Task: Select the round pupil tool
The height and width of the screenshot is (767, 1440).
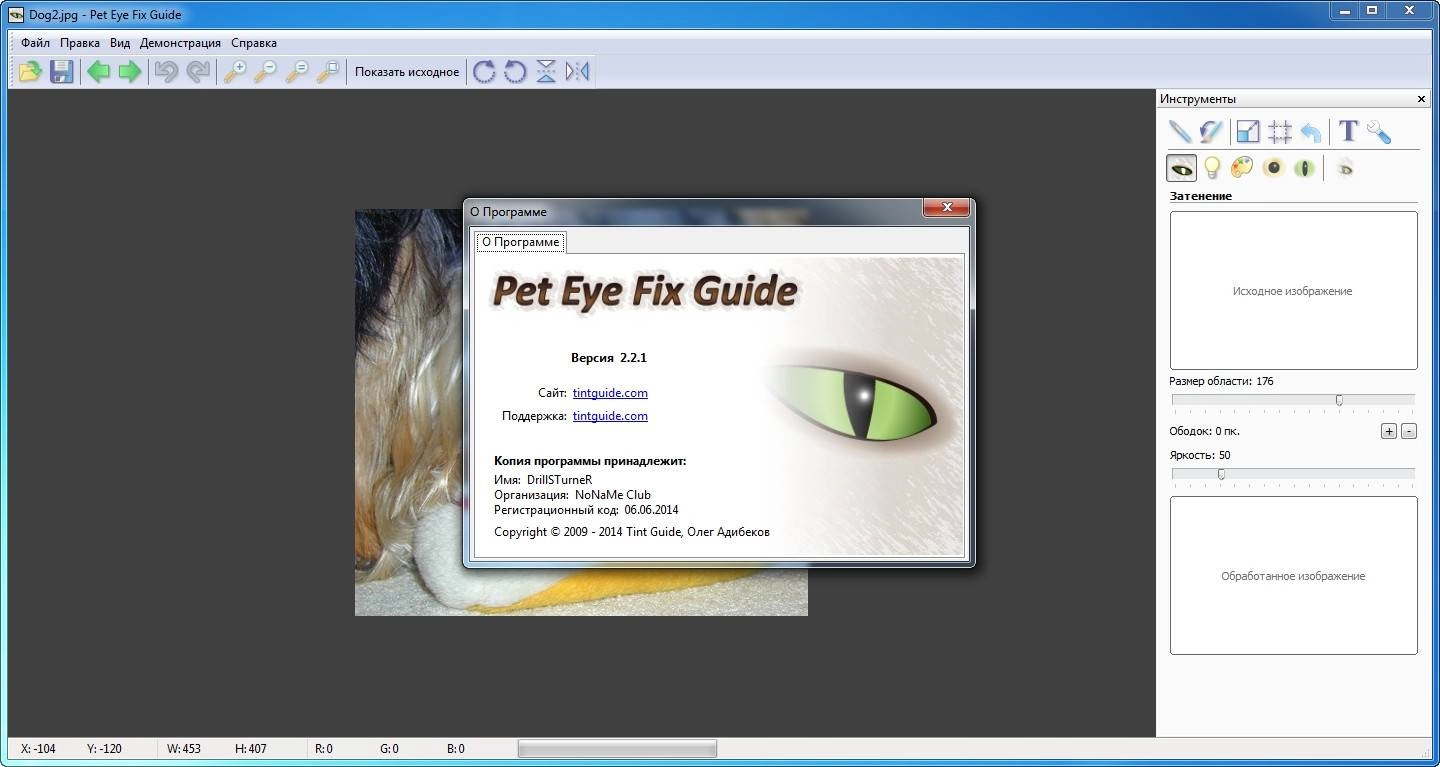Action: coord(1273,168)
